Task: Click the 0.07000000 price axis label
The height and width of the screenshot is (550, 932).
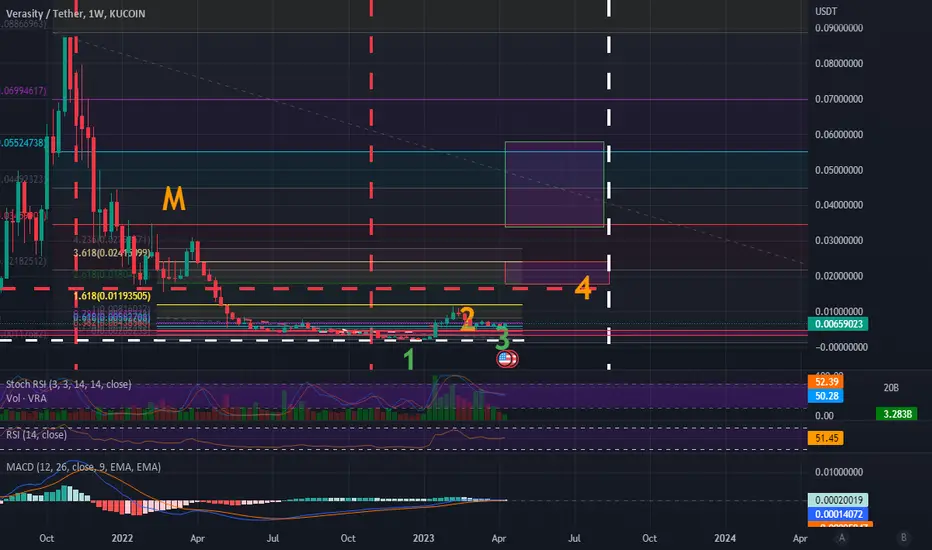Action: 839,99
